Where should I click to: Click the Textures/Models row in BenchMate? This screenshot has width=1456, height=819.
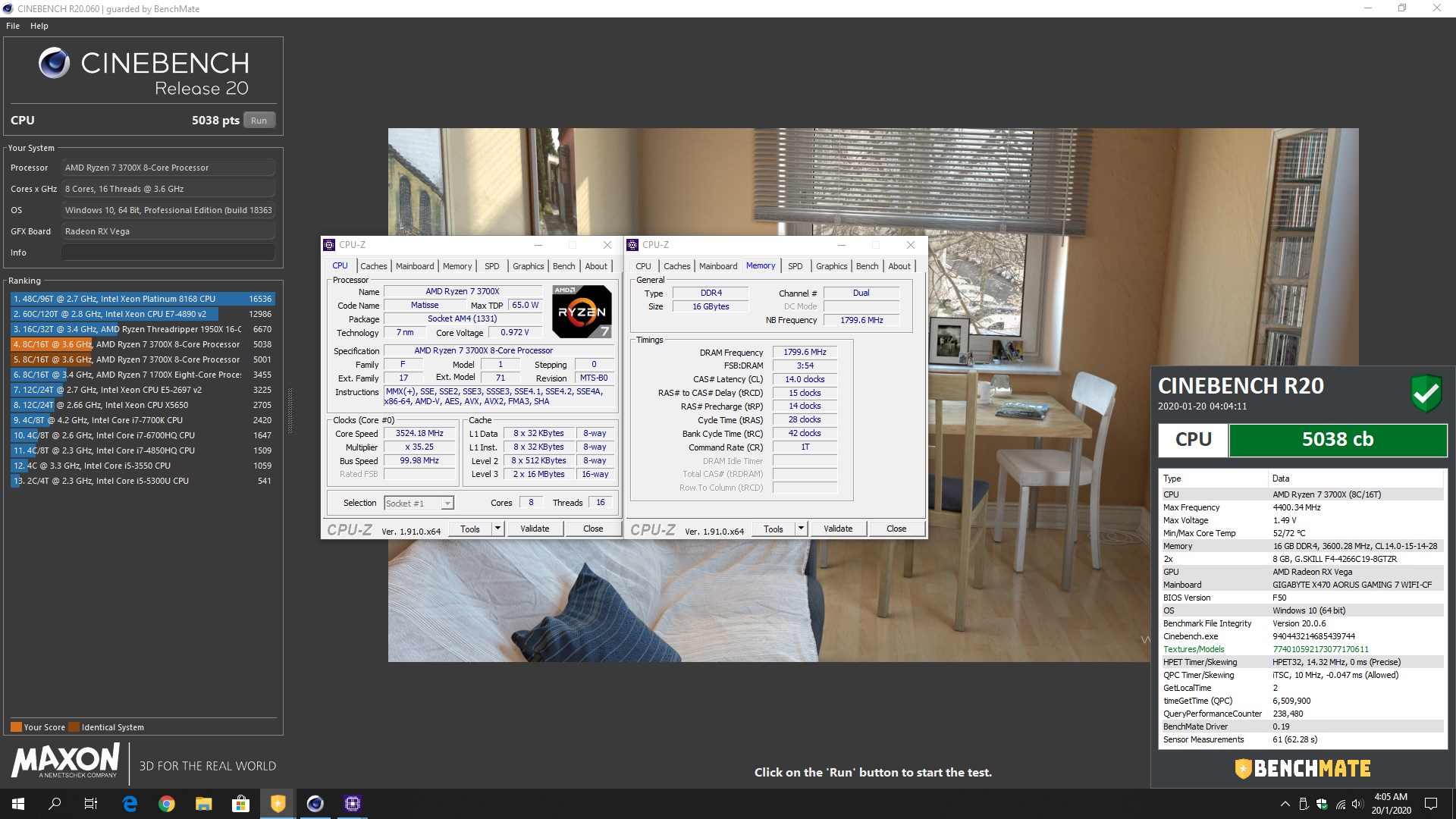tap(1303, 649)
